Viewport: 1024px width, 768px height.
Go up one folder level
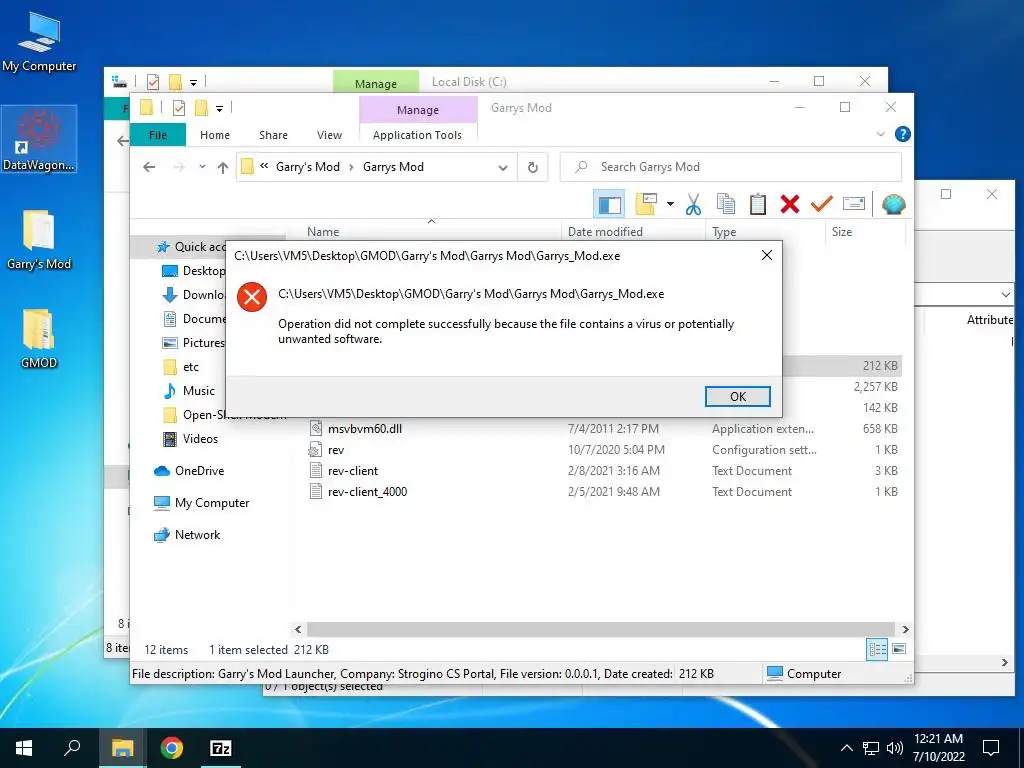223,167
